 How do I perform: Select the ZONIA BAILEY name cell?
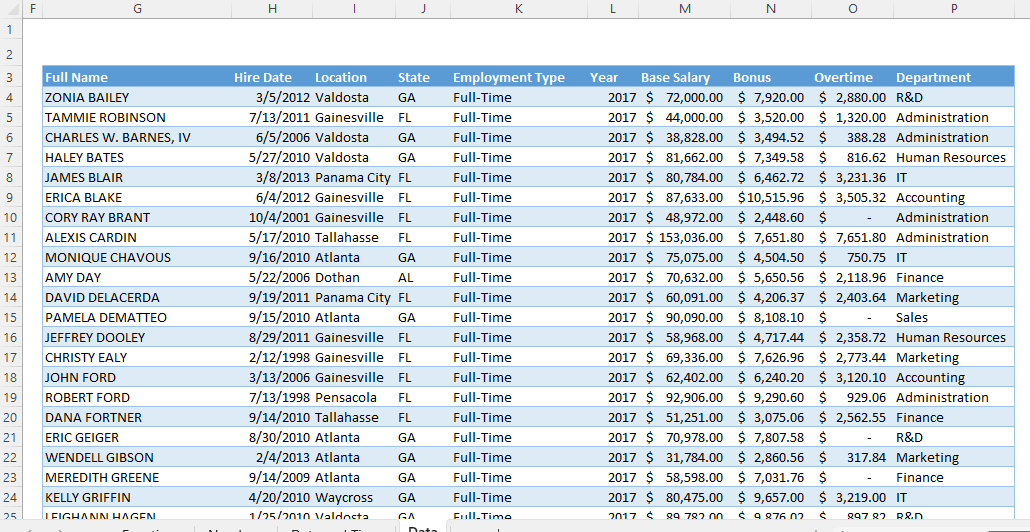[x=137, y=98]
